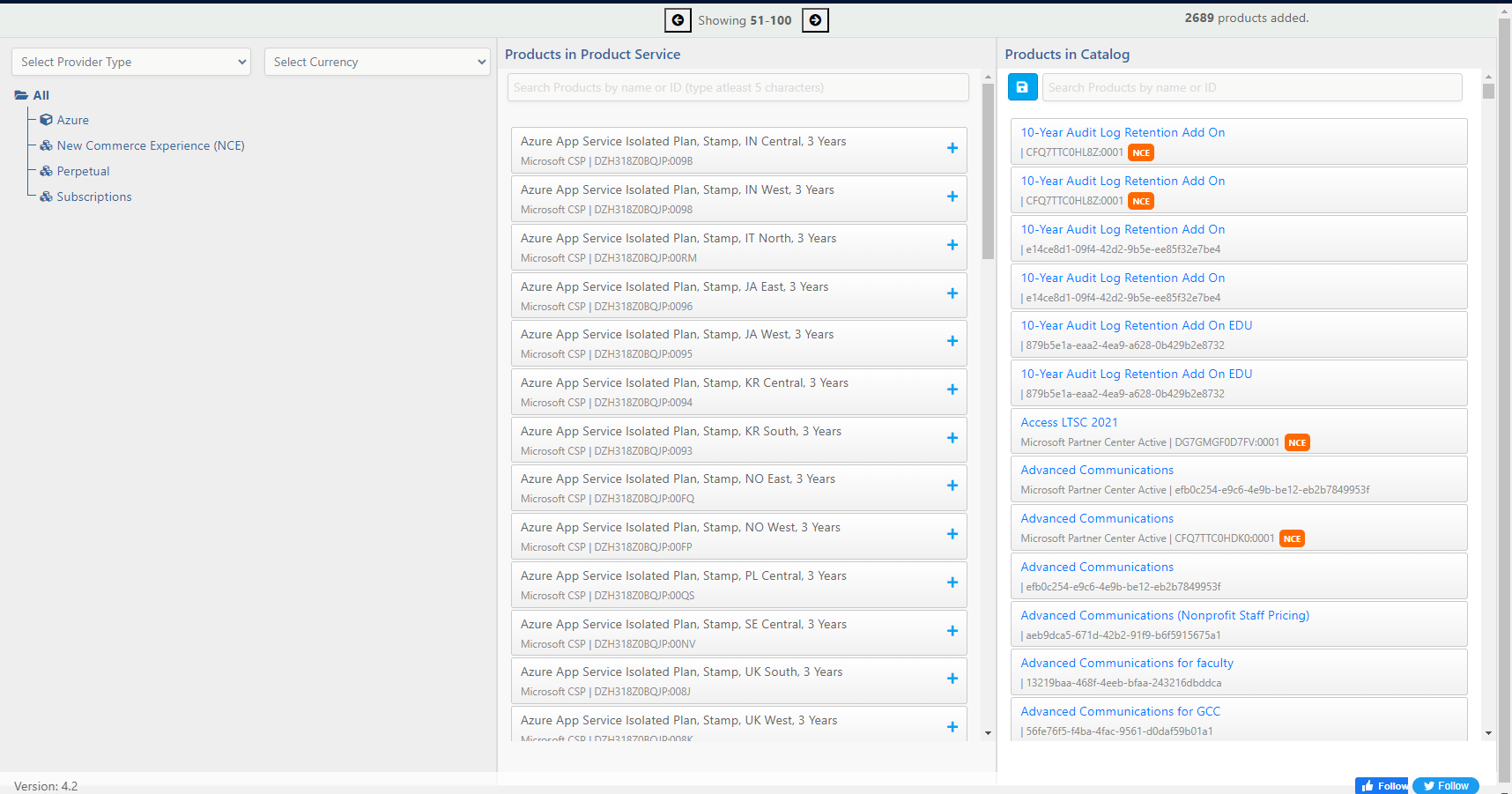Screen dimensions: 1512x794
Task: Click NCE badge on Access LTSC 2021
Action: pyautogui.click(x=1297, y=442)
